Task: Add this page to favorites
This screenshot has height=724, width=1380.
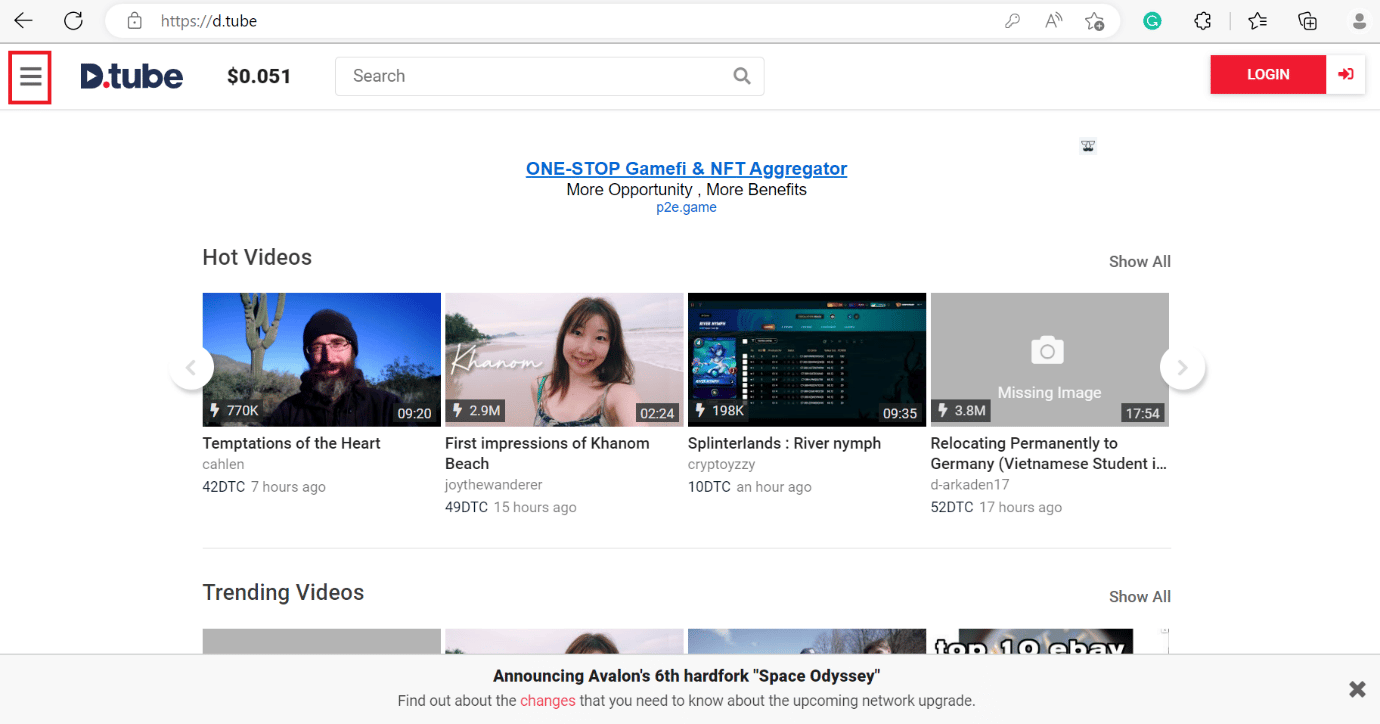Action: (1095, 21)
